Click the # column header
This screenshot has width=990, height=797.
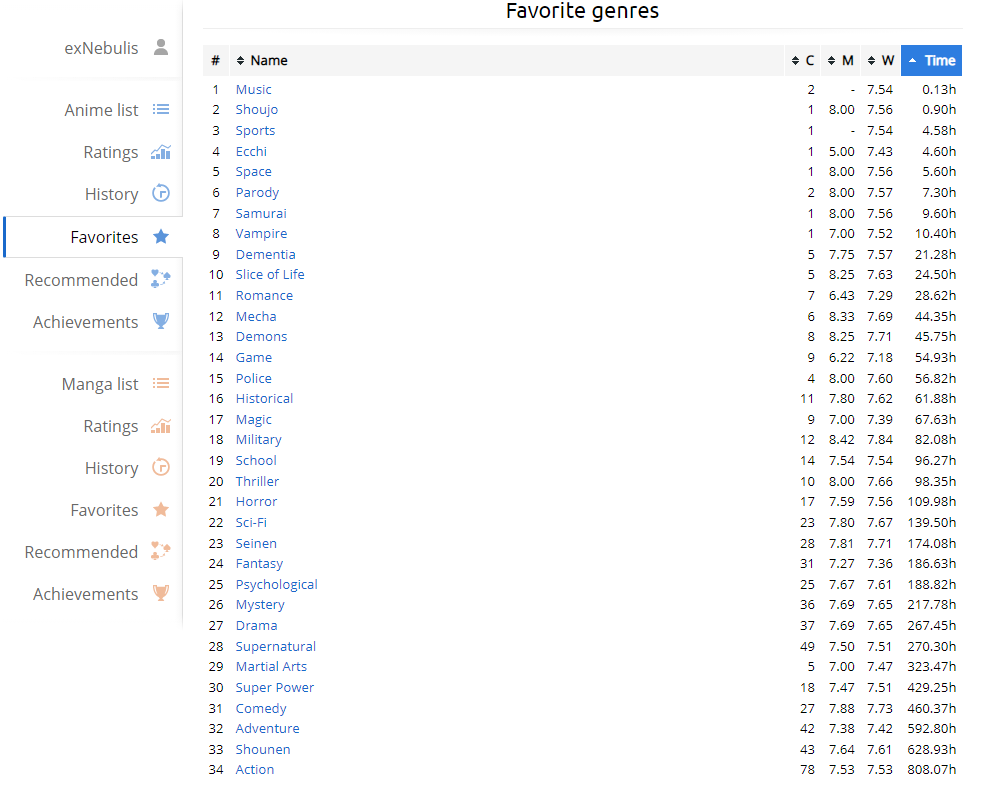click(x=215, y=61)
